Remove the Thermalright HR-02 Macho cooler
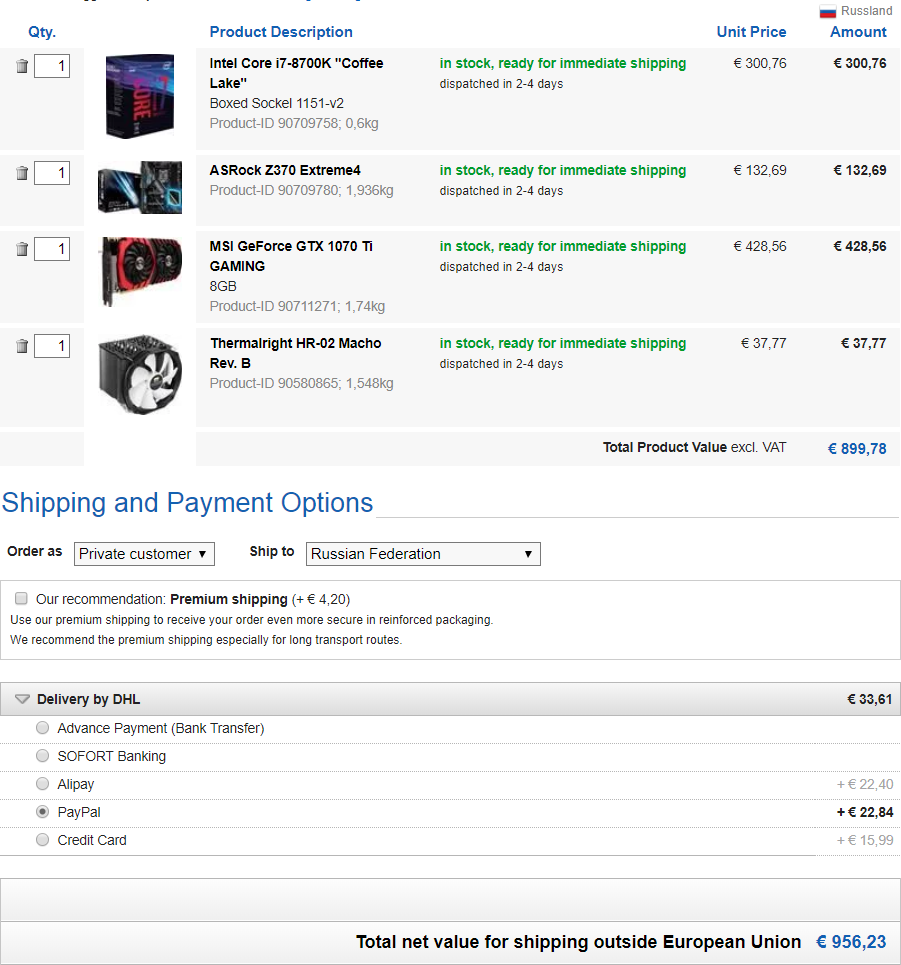Viewport: 901px width, 965px height. 22,346
